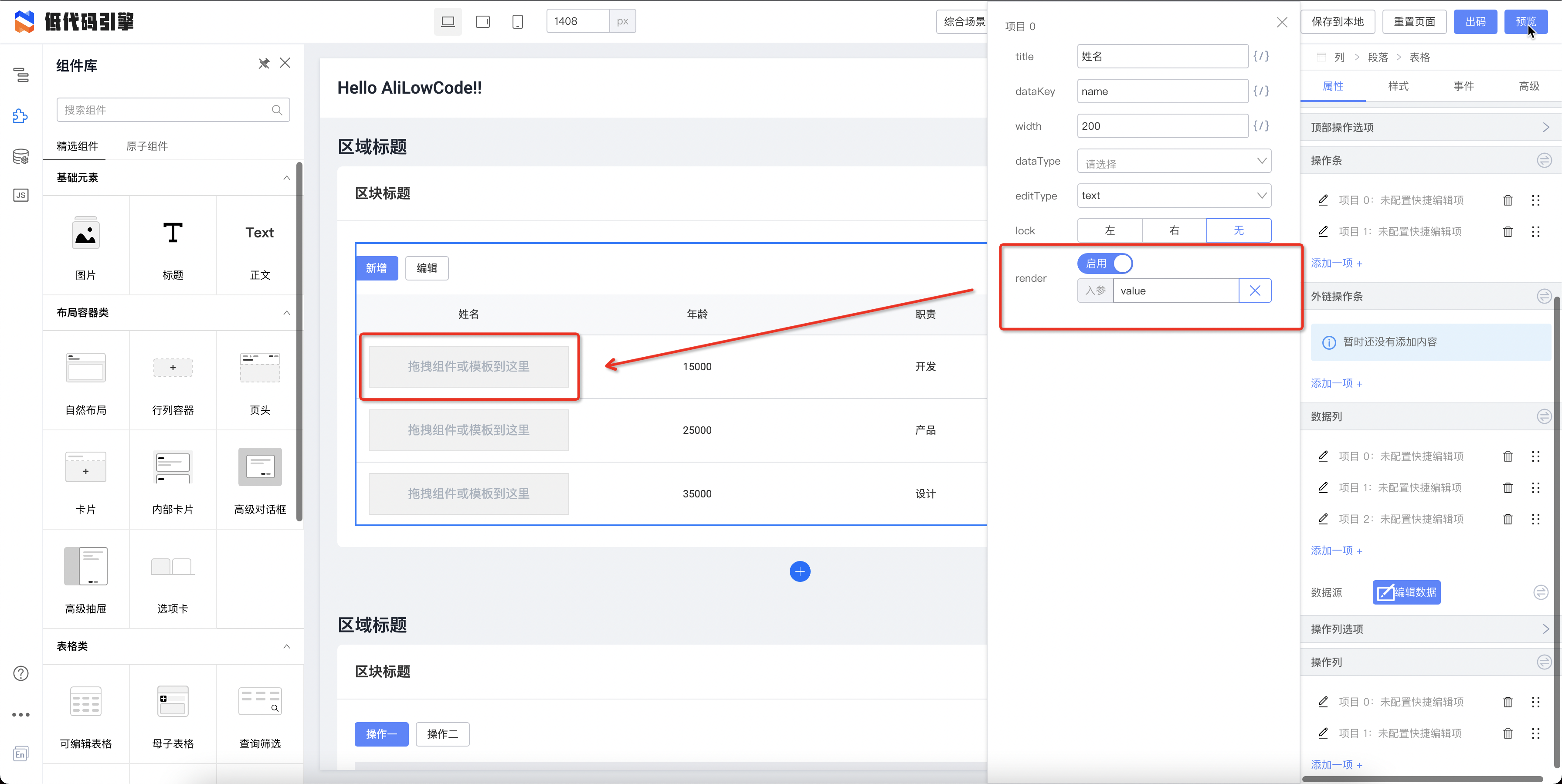1562x784 pixels.
Task: Disable the render 启用 switch
Action: coord(1105,263)
